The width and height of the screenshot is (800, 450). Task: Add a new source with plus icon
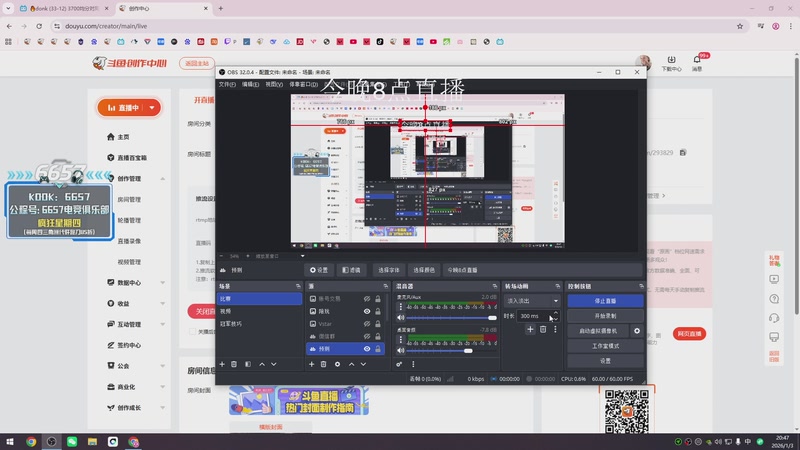[x=311, y=364]
